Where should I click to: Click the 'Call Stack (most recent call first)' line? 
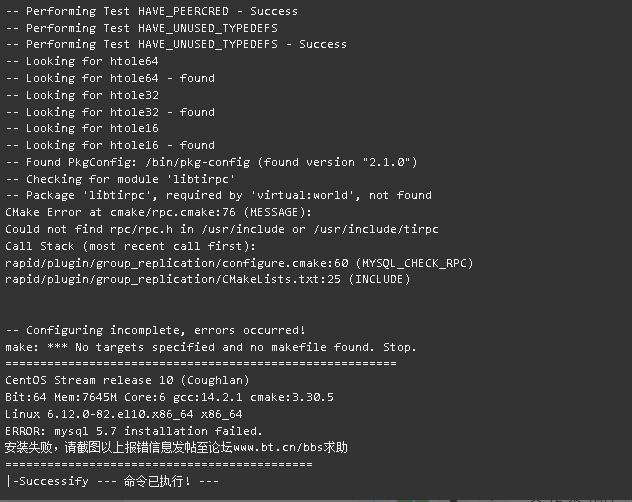[130, 246]
